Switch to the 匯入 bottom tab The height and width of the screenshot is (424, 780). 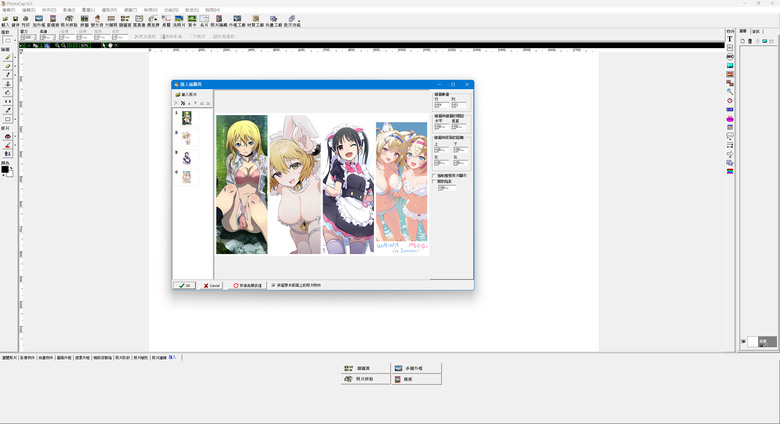(172, 357)
